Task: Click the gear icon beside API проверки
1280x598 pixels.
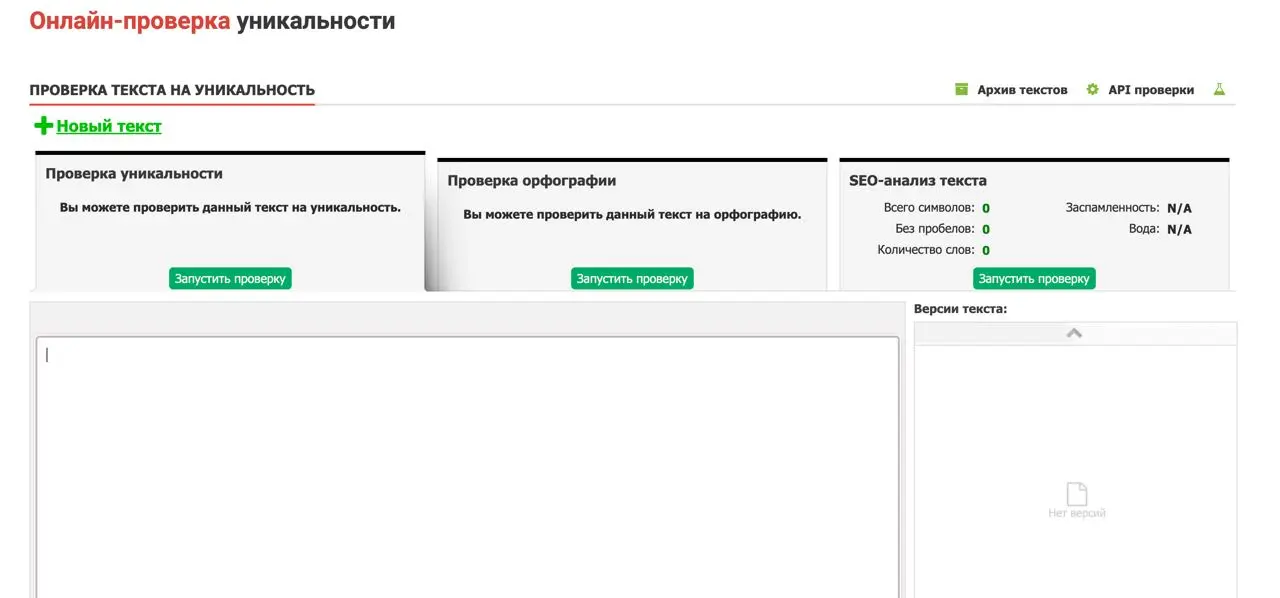Action: (x=1092, y=89)
